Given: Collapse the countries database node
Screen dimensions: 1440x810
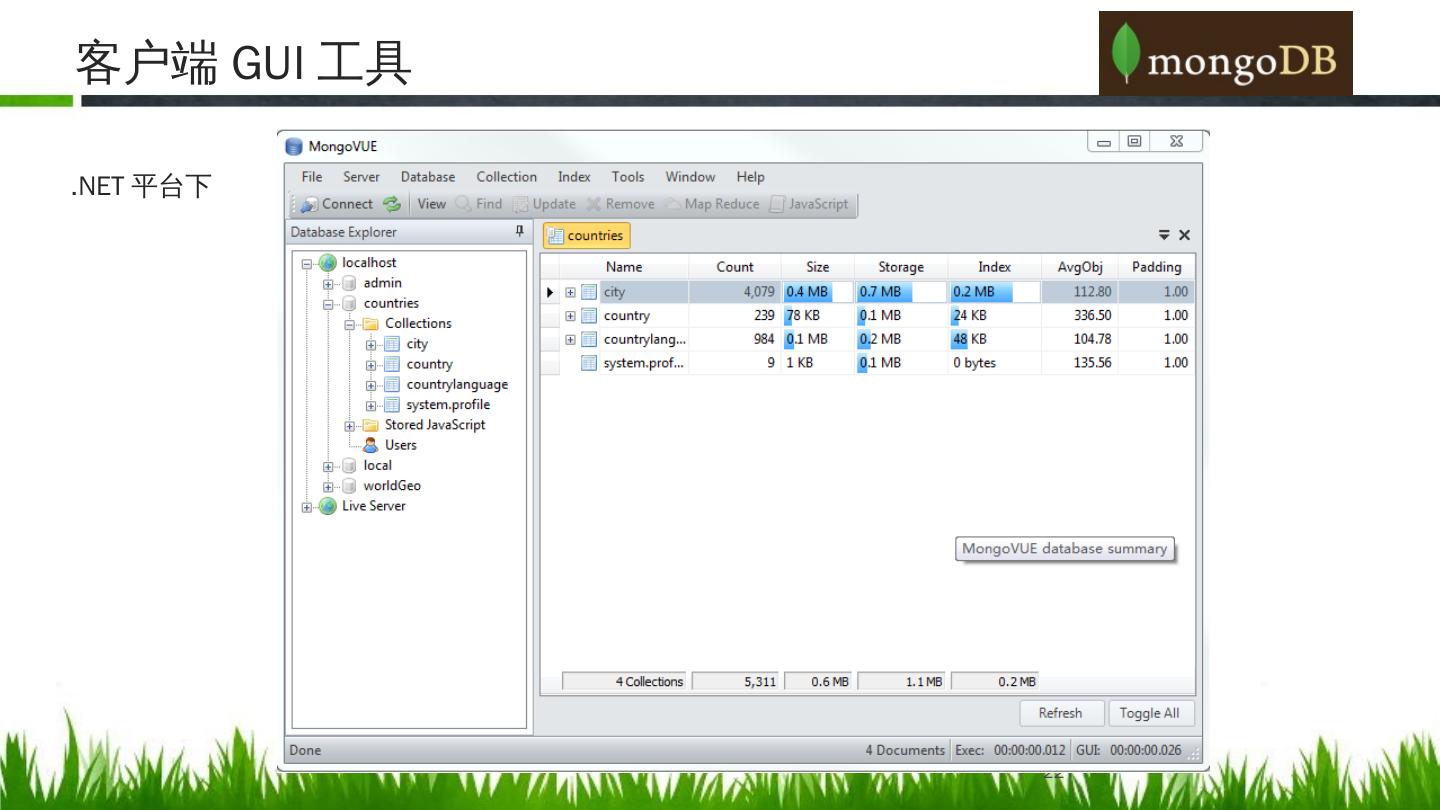Looking at the screenshot, I should [x=328, y=304].
